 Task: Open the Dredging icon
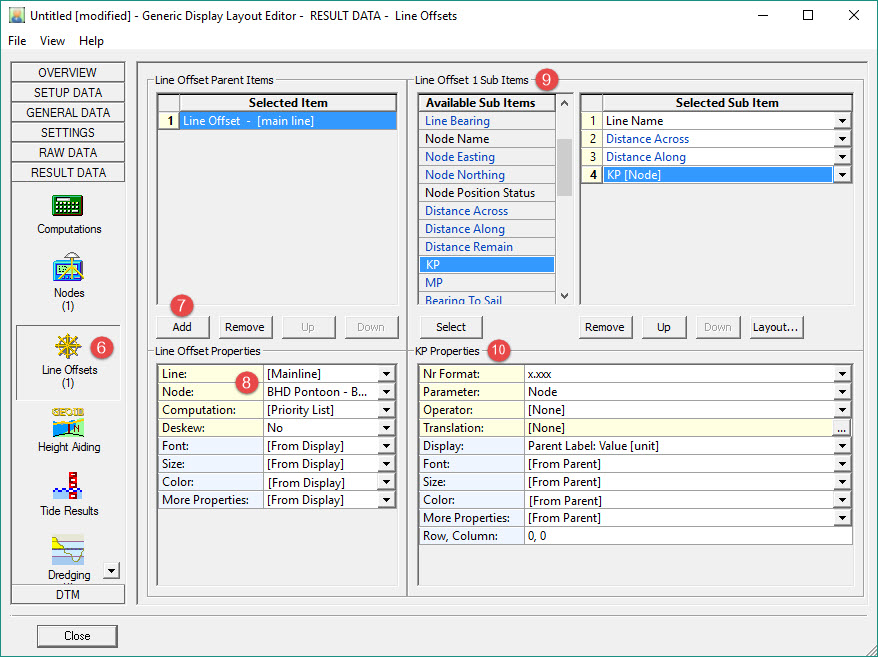[68, 551]
